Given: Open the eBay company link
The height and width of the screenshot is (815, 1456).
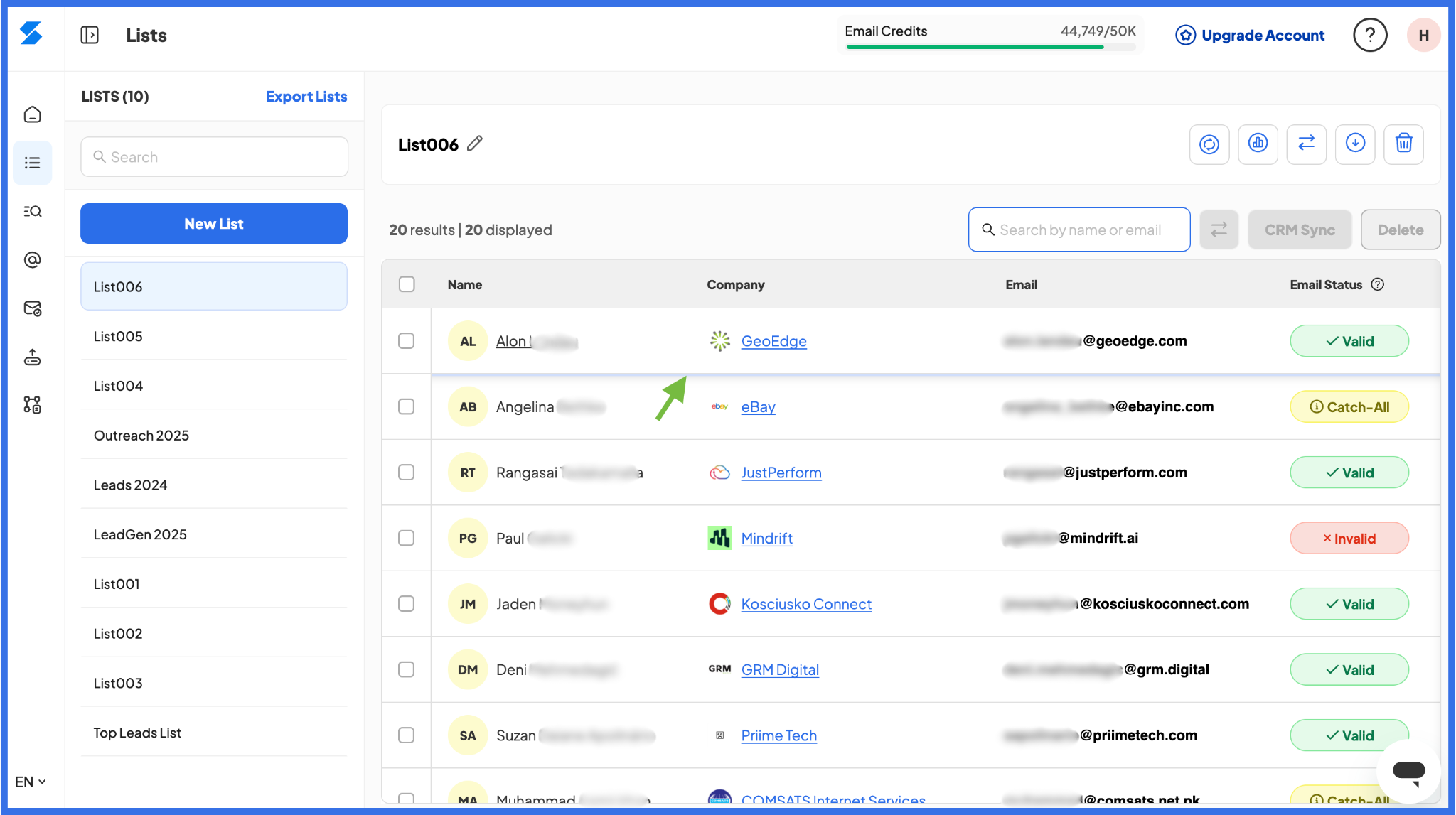Looking at the screenshot, I should 758,406.
